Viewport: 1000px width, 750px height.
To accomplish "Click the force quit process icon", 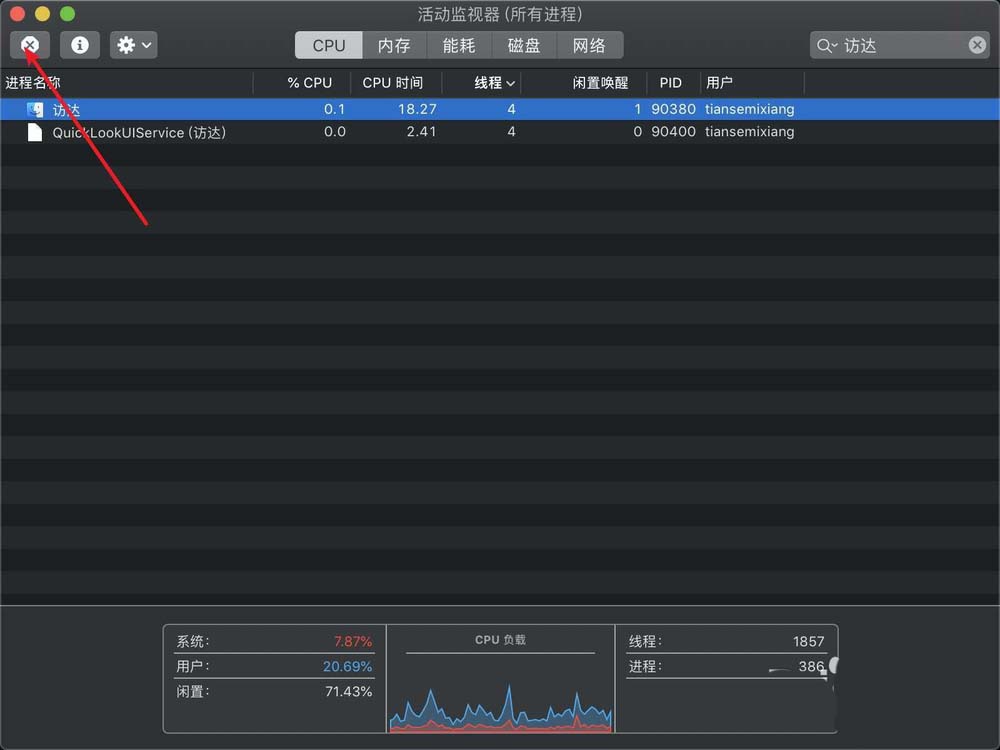I will point(30,45).
